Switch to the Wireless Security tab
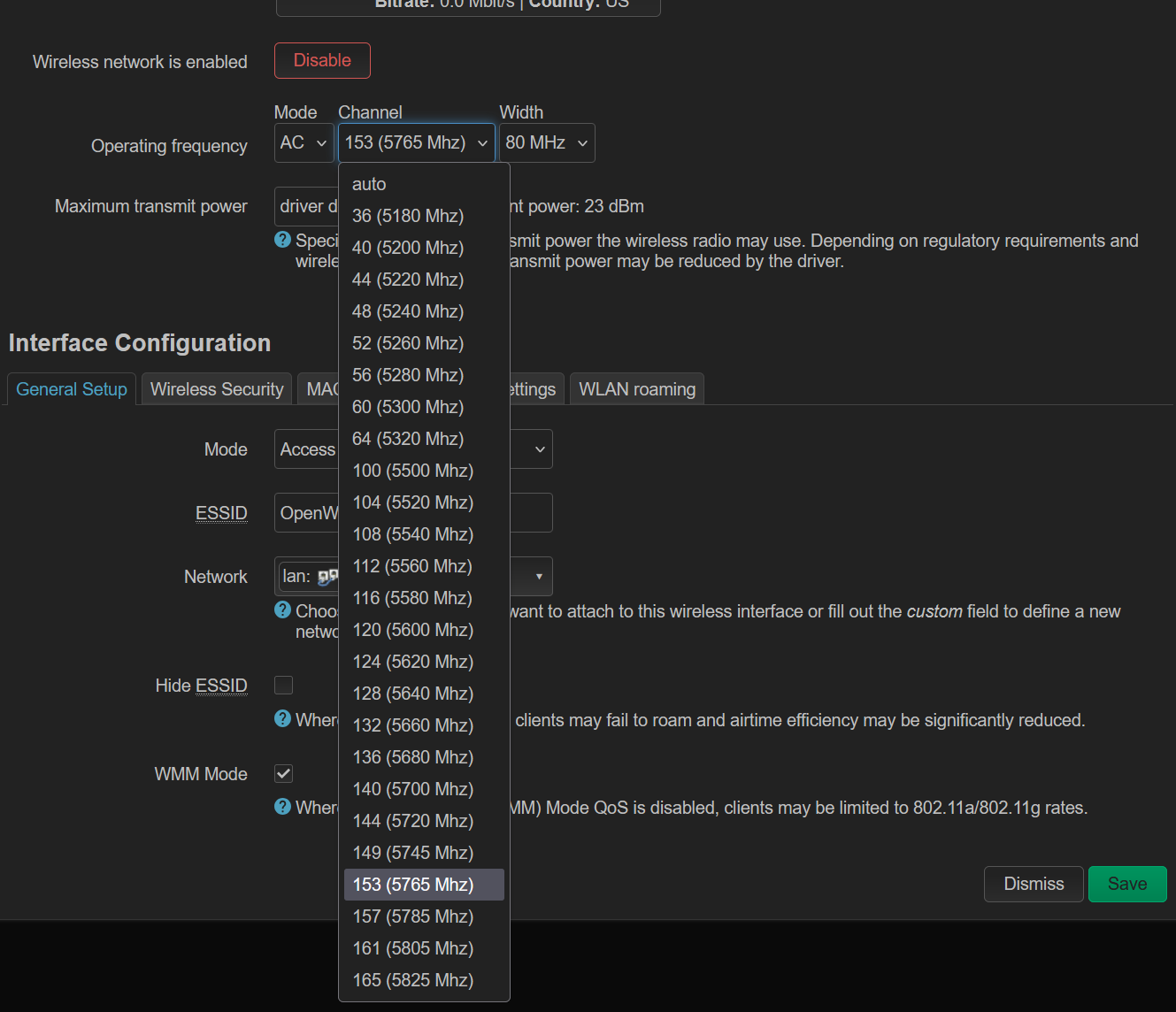This screenshot has height=1012, width=1176. click(217, 389)
